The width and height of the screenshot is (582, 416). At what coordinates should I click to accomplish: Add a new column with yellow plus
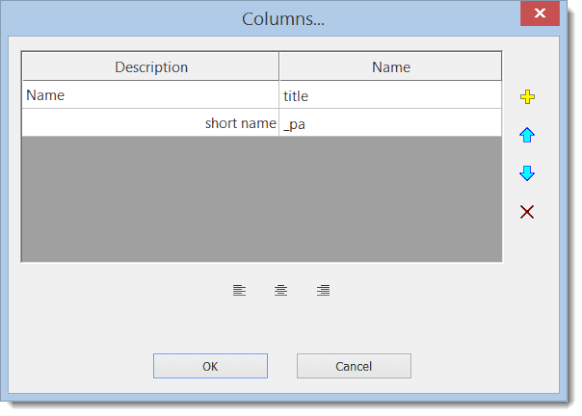527,97
